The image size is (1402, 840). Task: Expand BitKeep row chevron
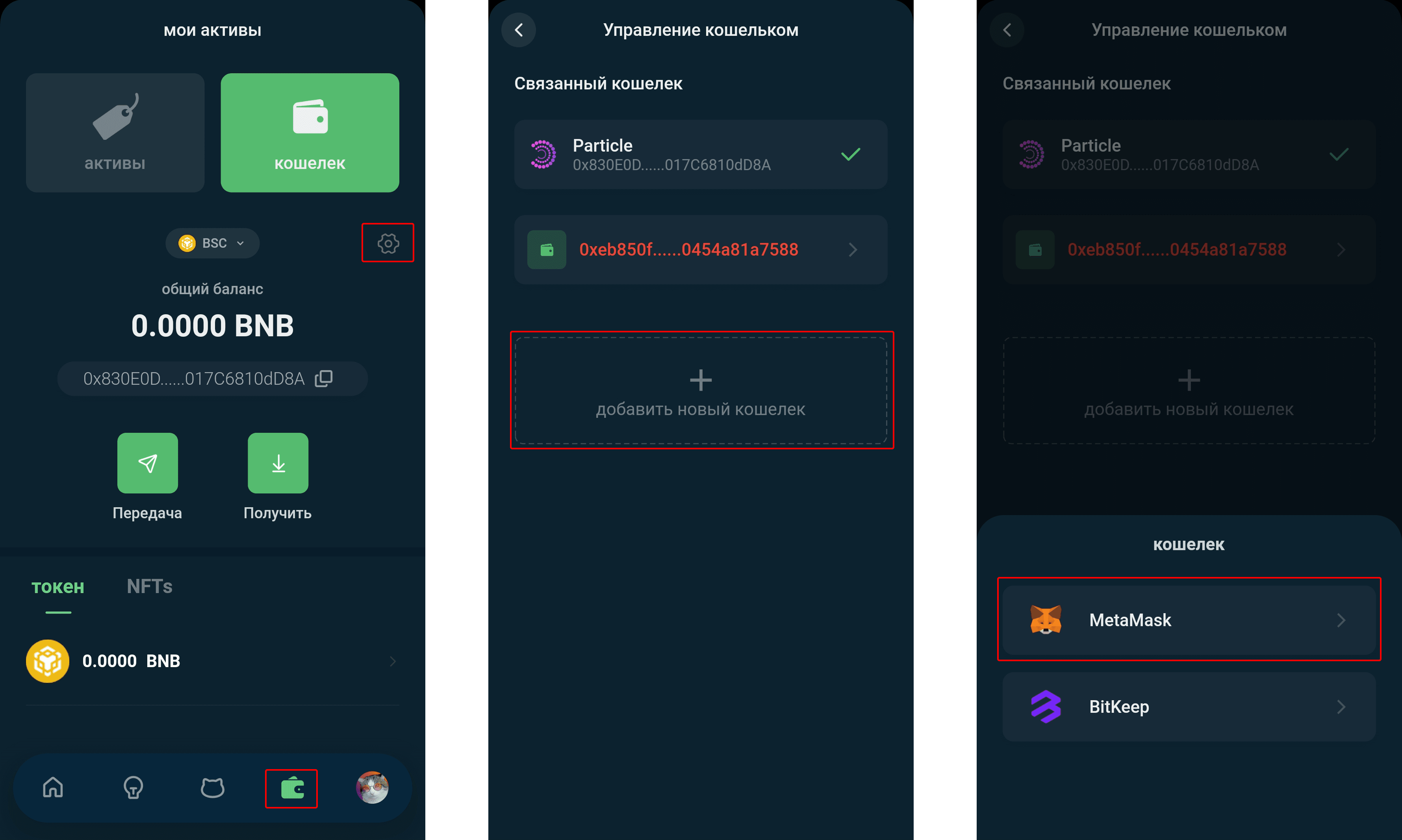tap(1341, 707)
